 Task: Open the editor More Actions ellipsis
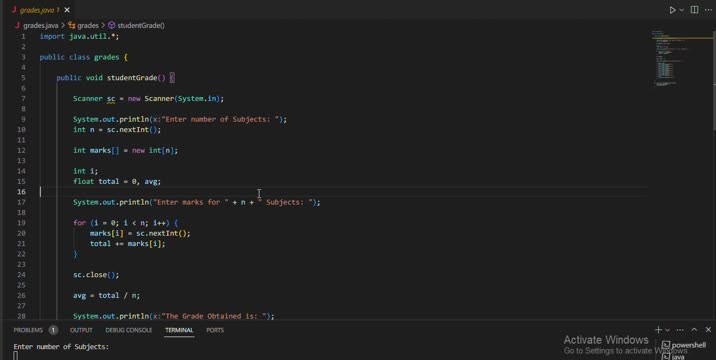tap(708, 10)
